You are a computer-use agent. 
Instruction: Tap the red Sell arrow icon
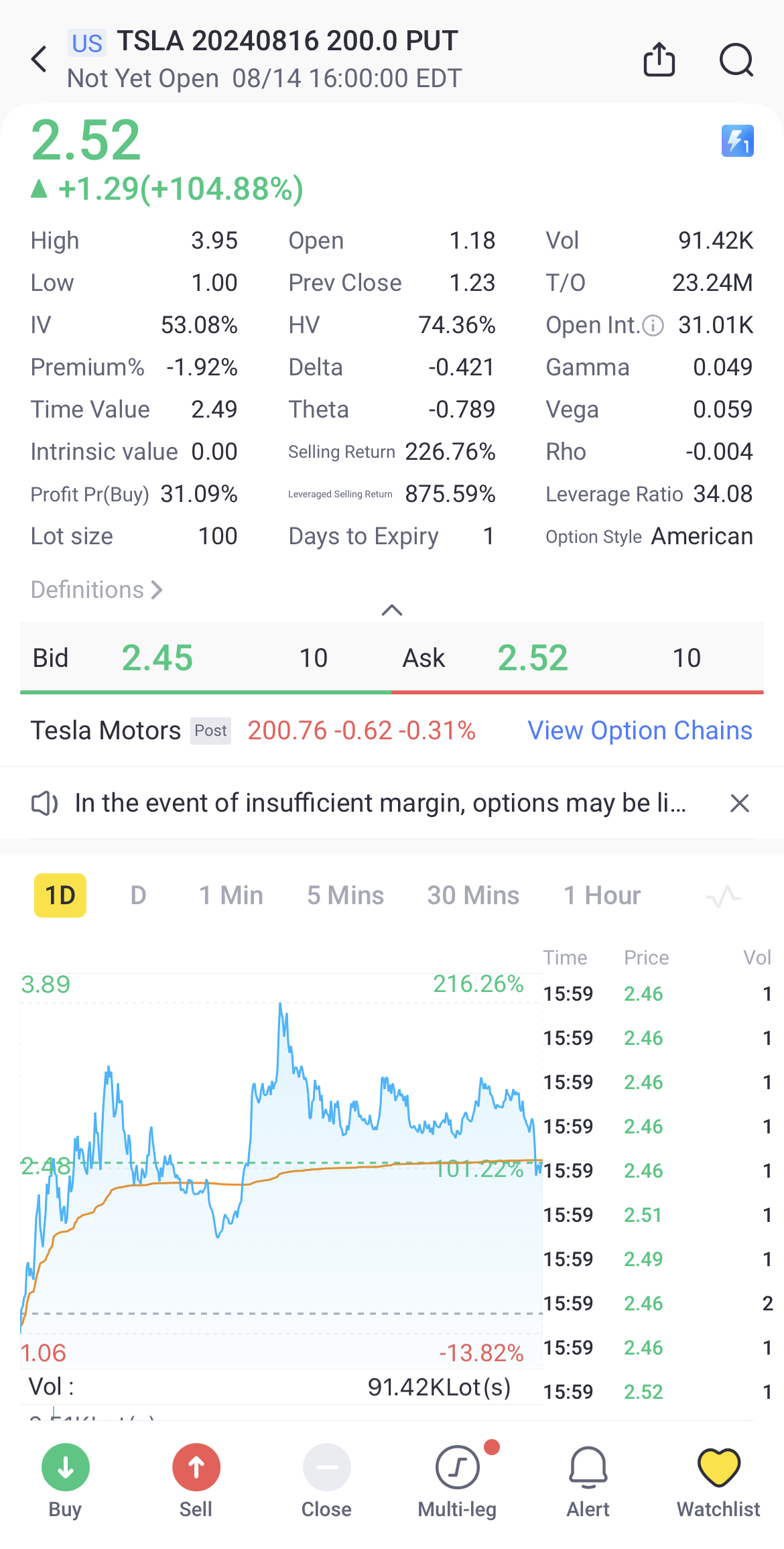196,1469
